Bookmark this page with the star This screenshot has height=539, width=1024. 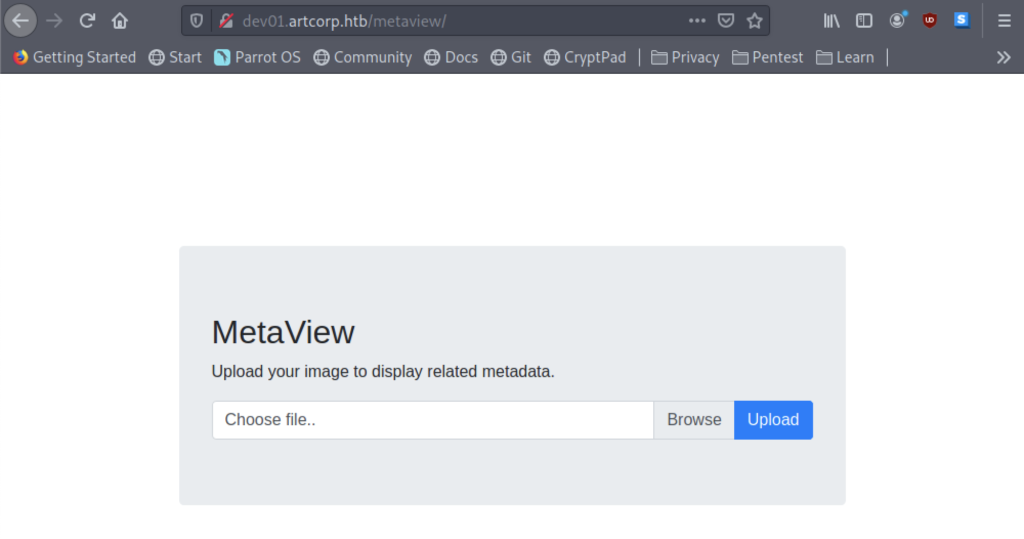[x=755, y=21]
